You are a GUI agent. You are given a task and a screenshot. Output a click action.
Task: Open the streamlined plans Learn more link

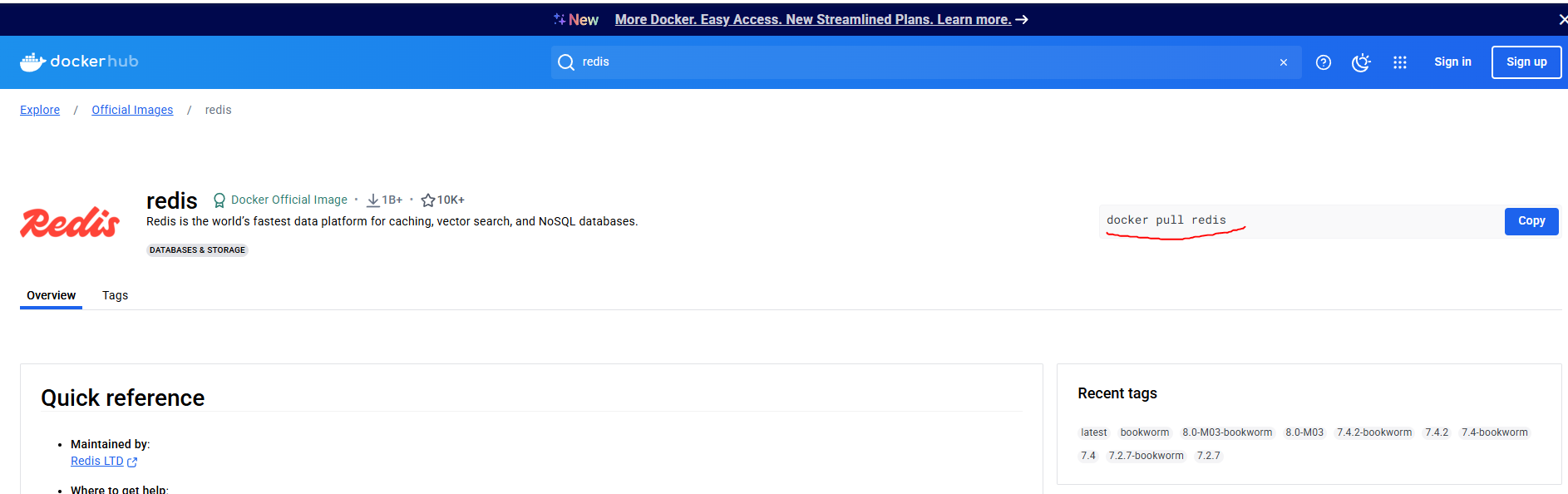click(x=821, y=19)
